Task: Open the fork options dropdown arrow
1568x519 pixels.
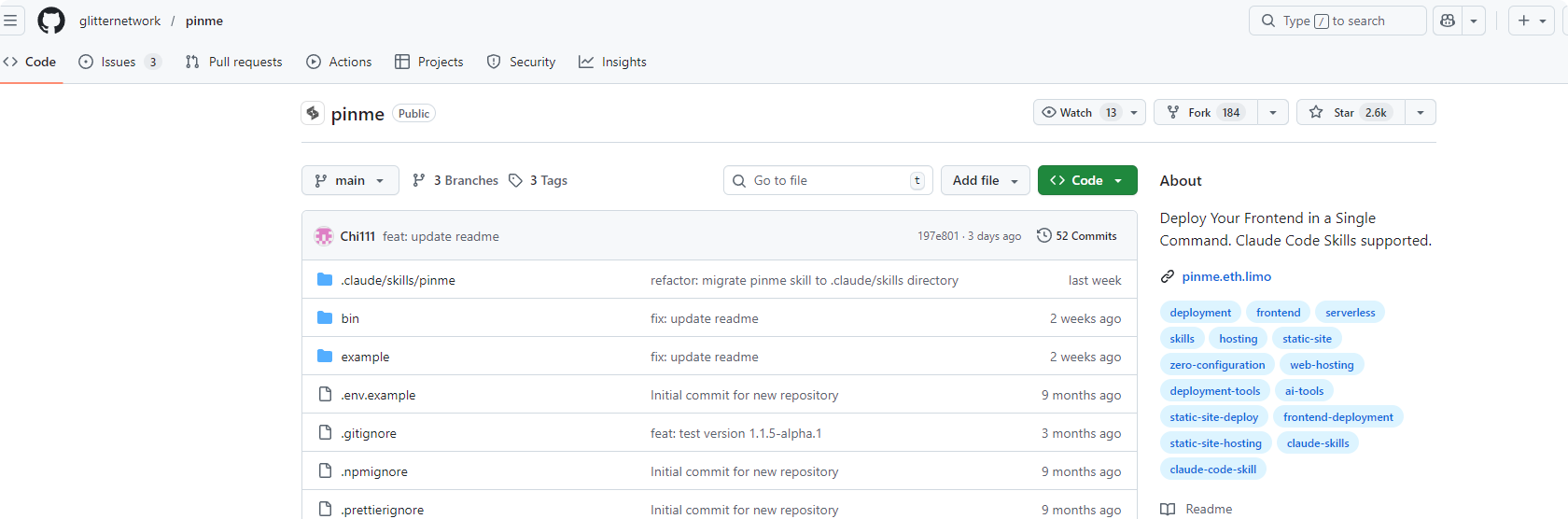Action: pos(1273,112)
